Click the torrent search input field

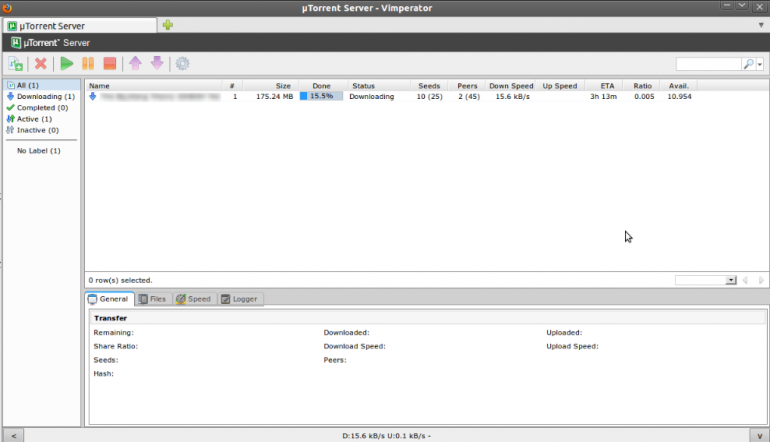[x=708, y=64]
